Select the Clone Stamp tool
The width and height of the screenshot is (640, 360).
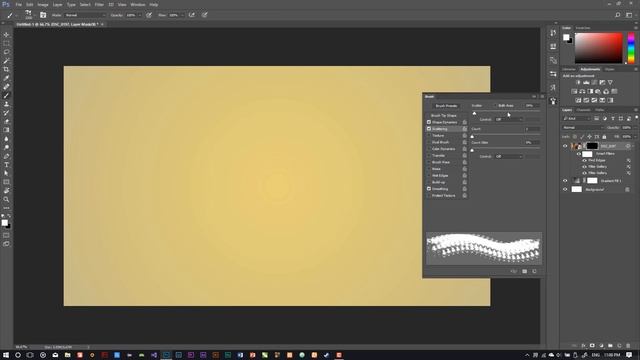point(6,104)
